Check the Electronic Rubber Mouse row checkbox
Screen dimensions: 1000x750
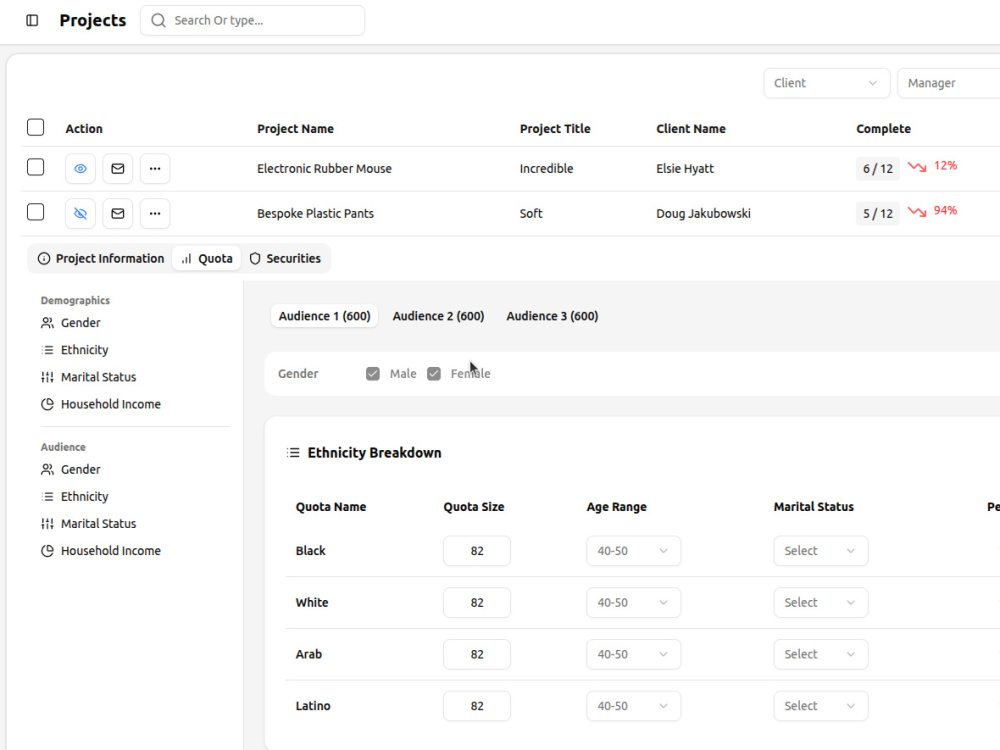tap(36, 167)
